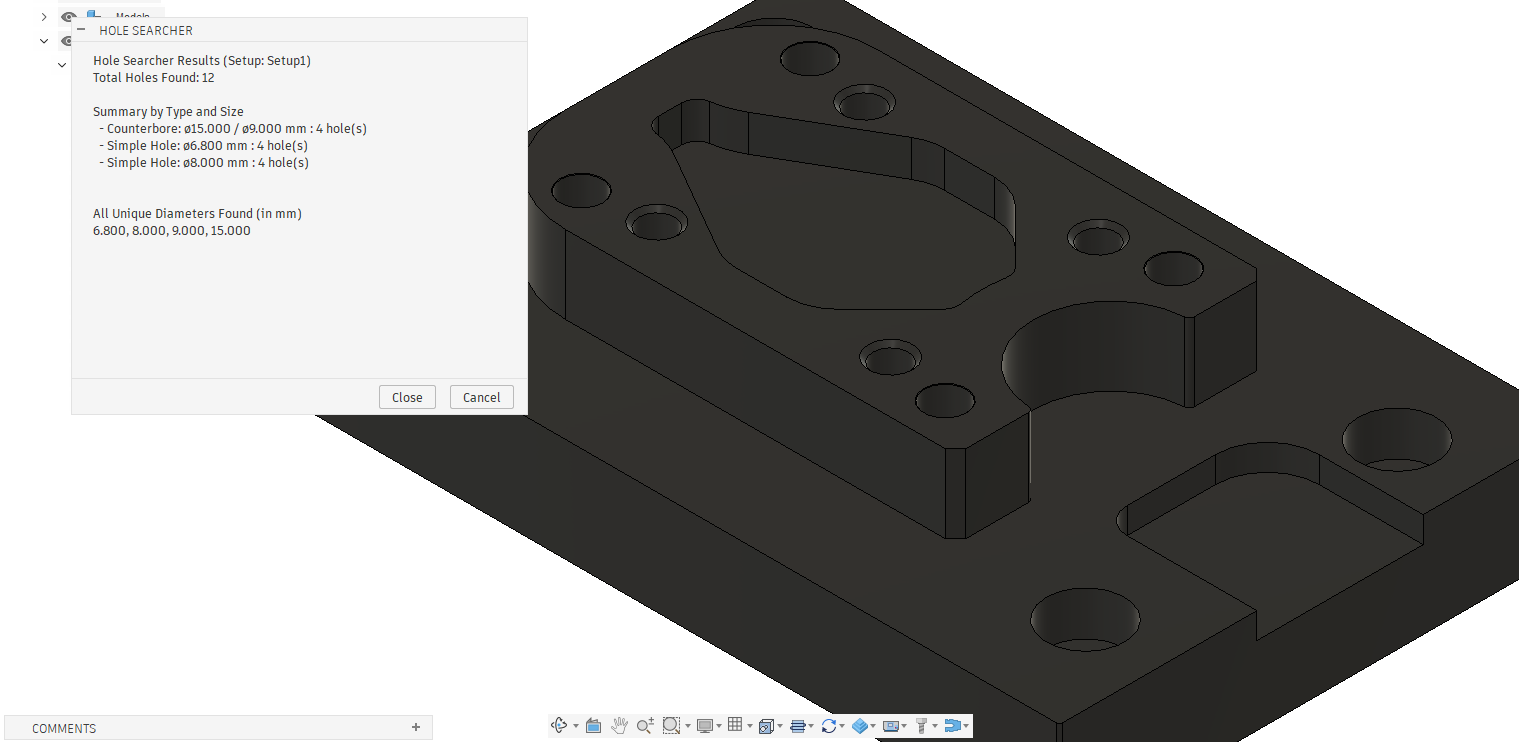Click the Viewports cube icon
Screen dimensions: 1519x742
[766, 725]
